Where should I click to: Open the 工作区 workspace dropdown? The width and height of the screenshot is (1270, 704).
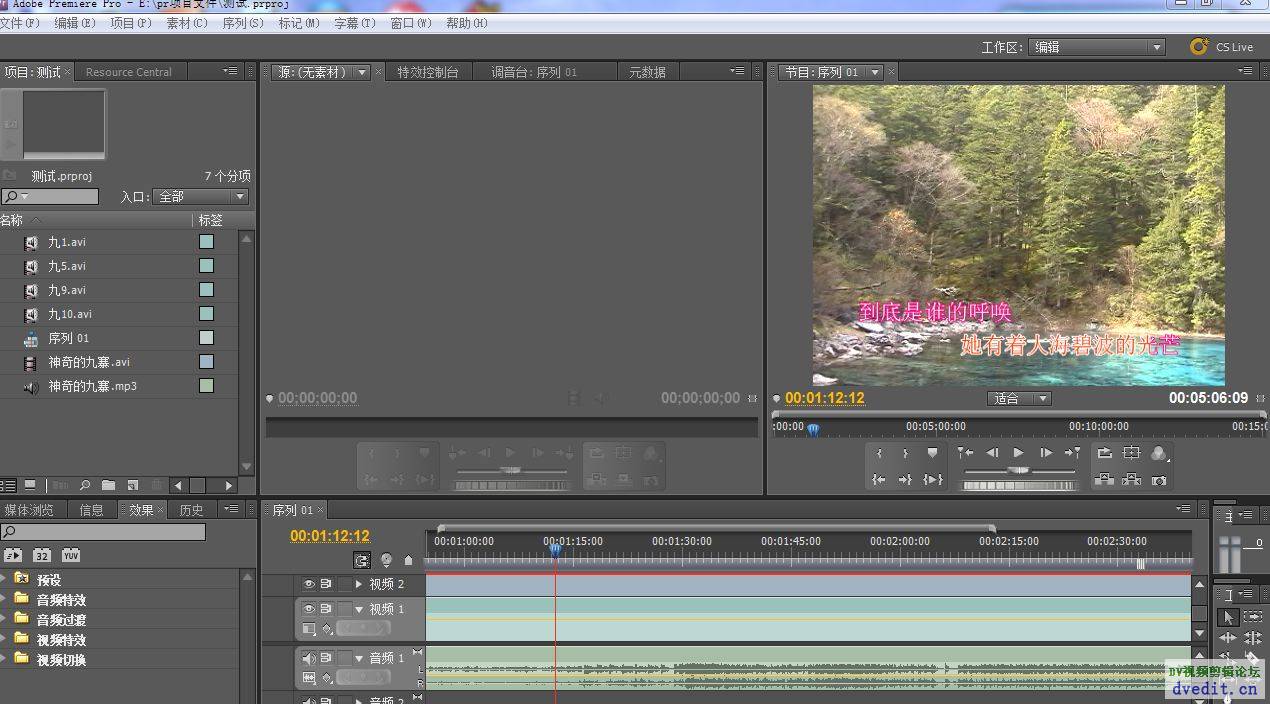point(1098,47)
